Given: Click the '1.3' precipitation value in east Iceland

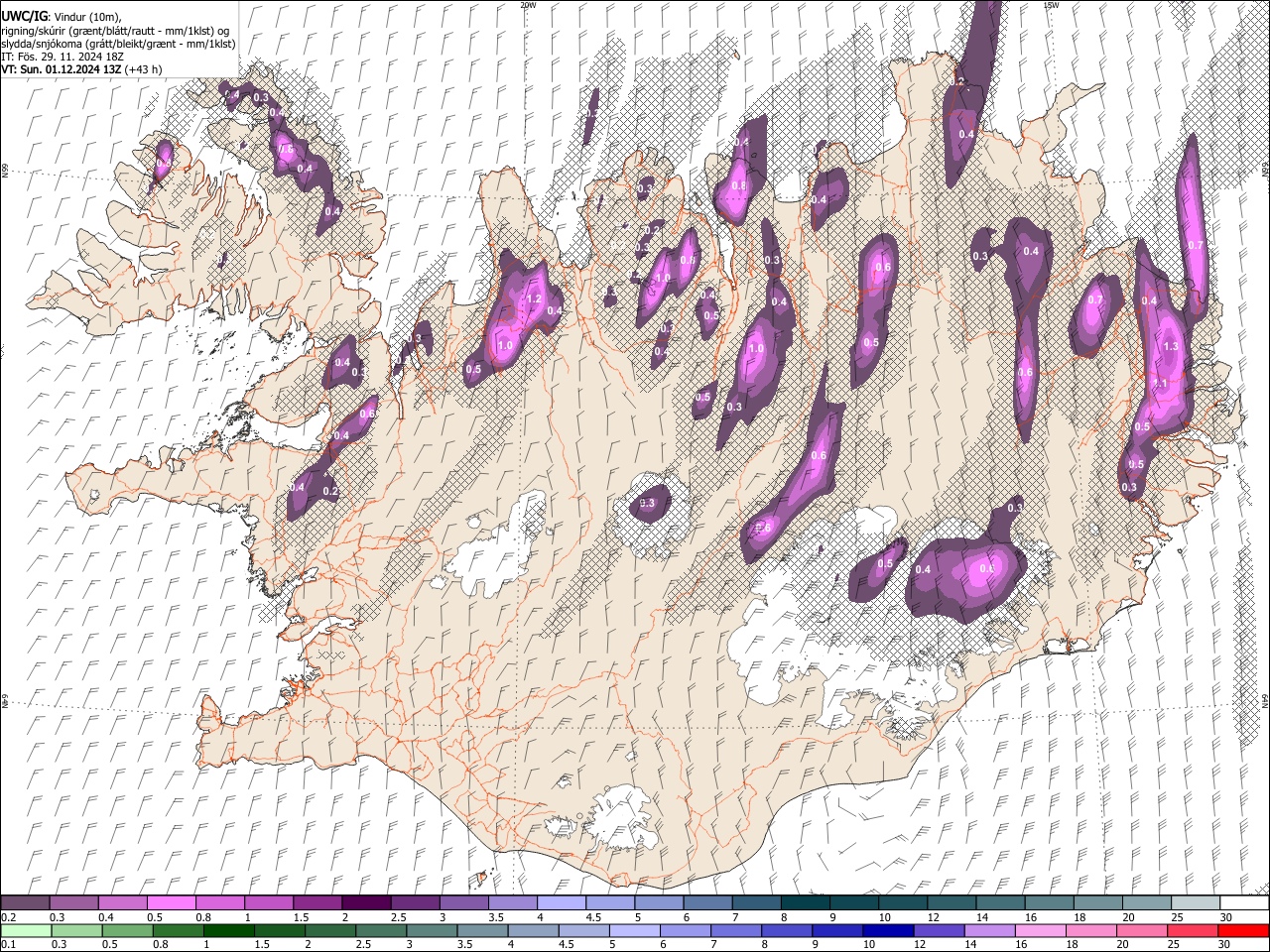Looking at the screenshot, I should (1171, 346).
